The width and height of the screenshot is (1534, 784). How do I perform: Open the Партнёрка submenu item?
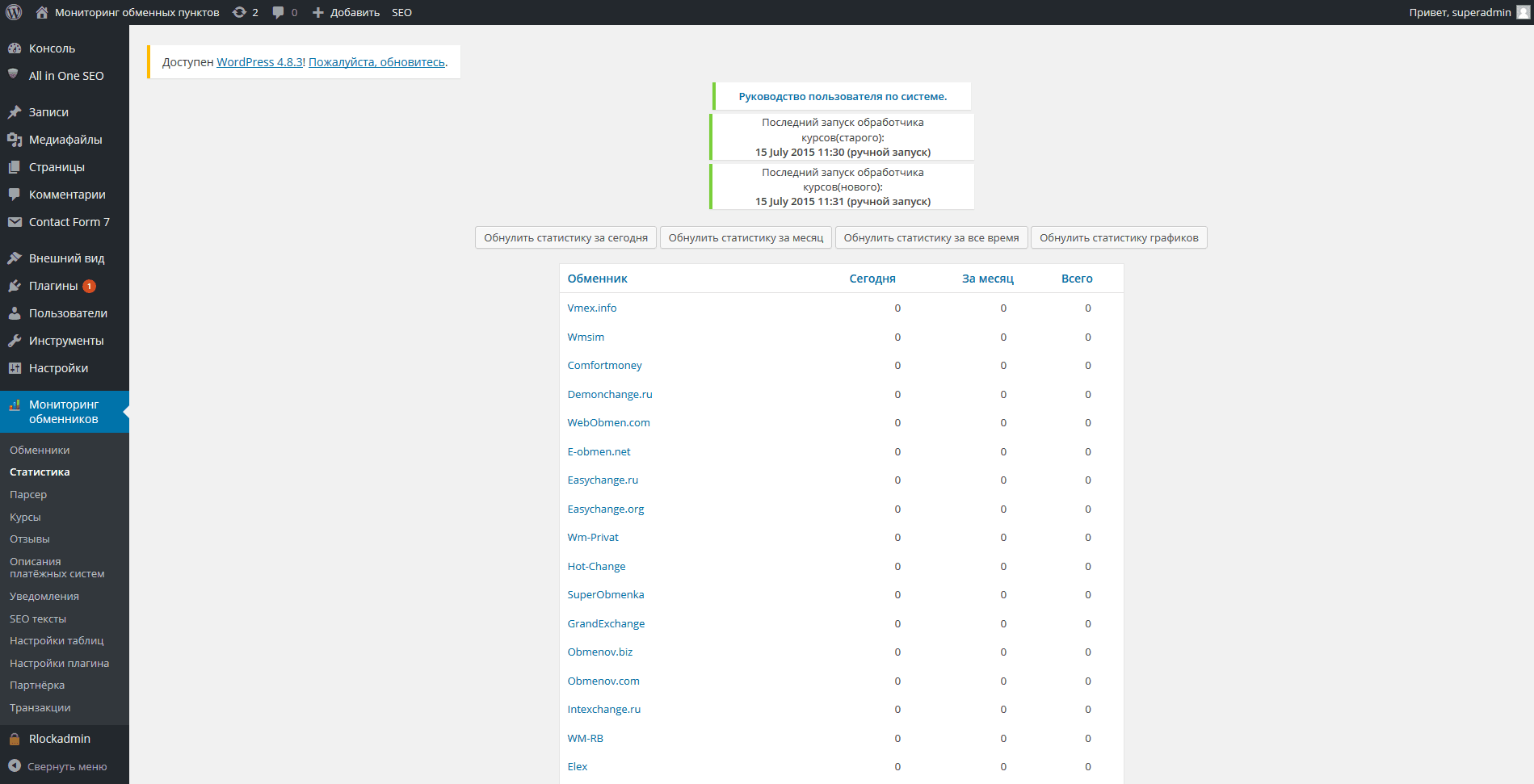click(x=37, y=685)
